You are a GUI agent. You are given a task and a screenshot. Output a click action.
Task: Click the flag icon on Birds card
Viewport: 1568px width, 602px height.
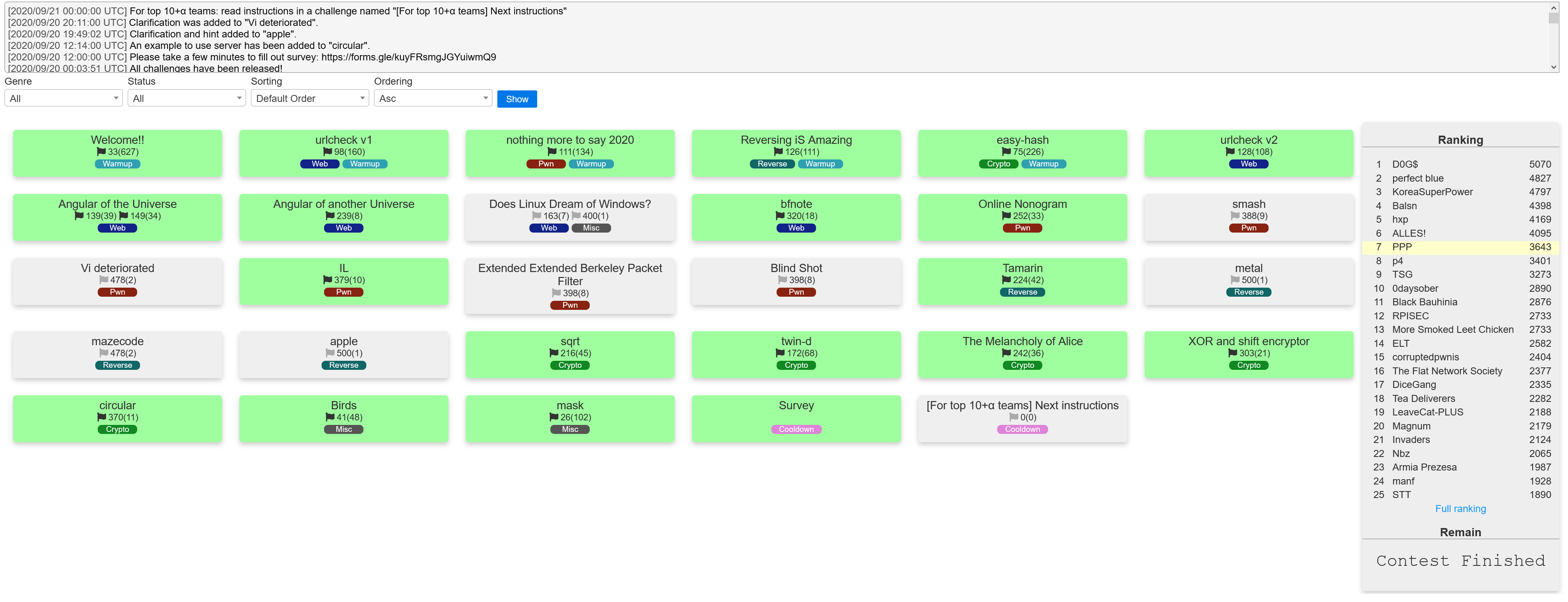coord(330,417)
